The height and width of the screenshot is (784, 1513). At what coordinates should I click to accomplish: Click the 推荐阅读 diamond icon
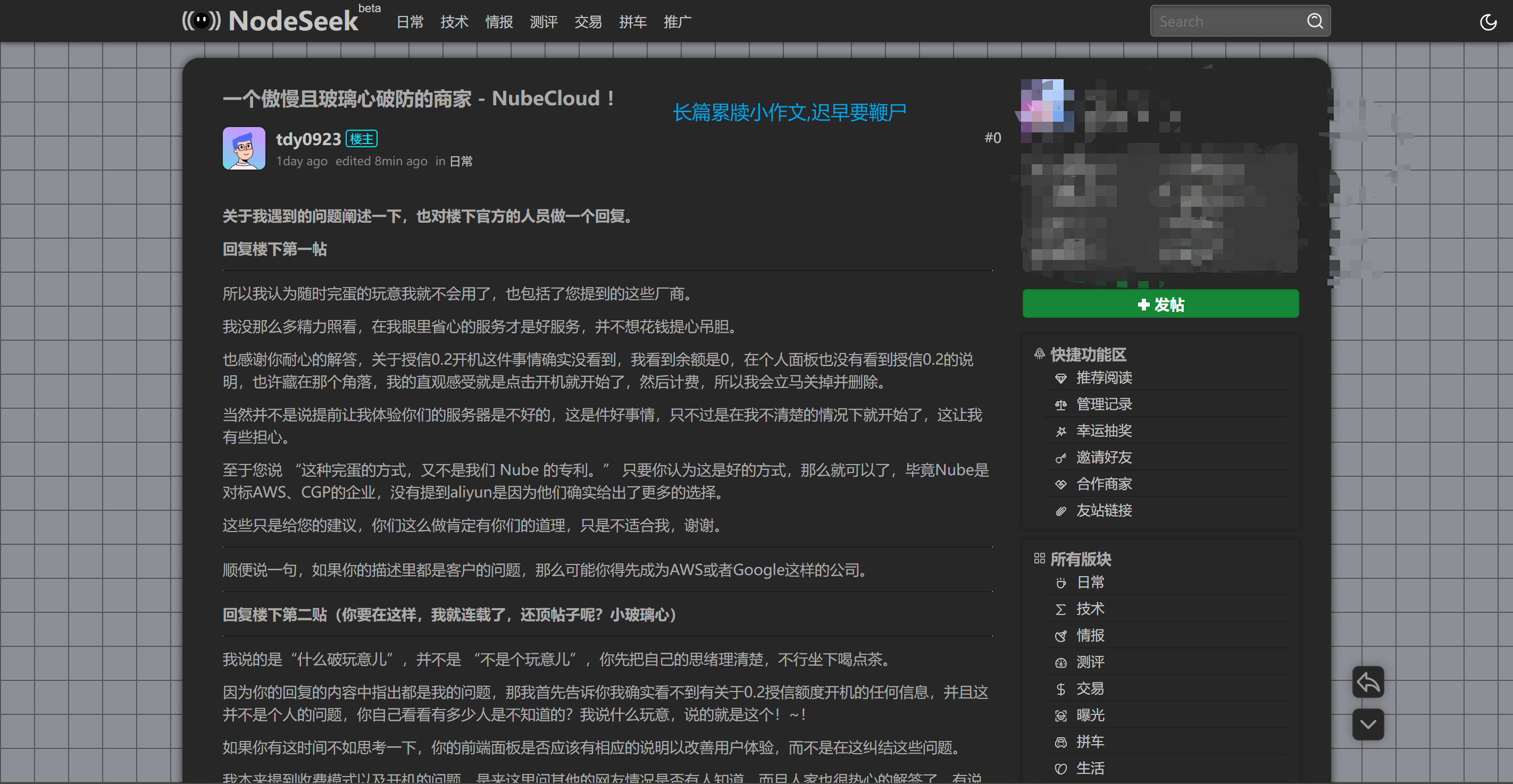tap(1060, 378)
